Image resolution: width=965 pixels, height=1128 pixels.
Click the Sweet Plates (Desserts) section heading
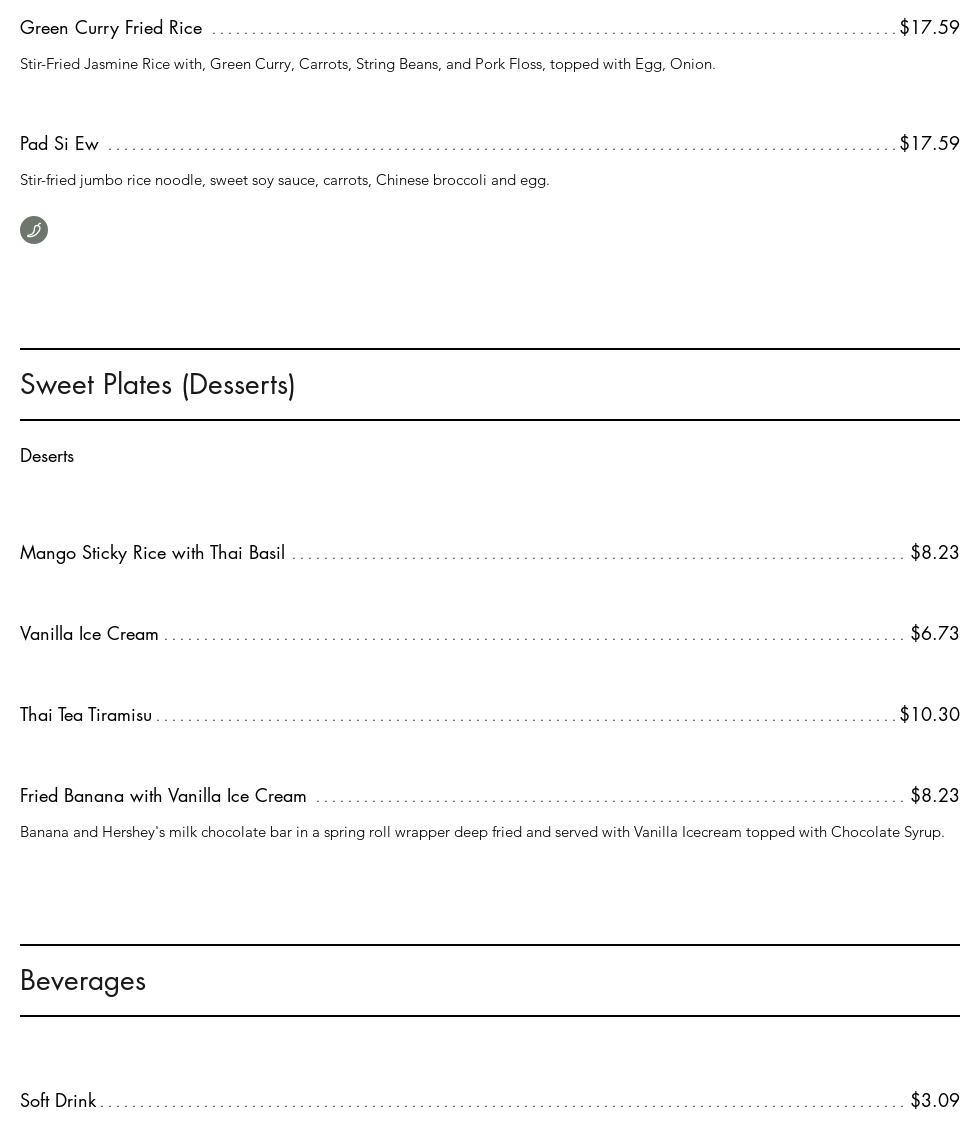(x=158, y=385)
